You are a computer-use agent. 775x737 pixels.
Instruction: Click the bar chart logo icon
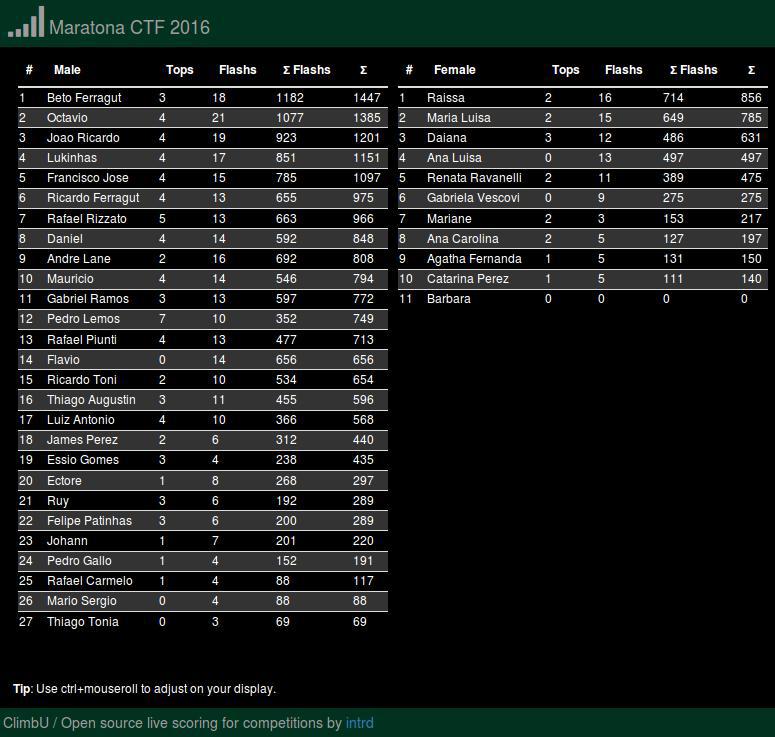pyautogui.click(x=26, y=22)
